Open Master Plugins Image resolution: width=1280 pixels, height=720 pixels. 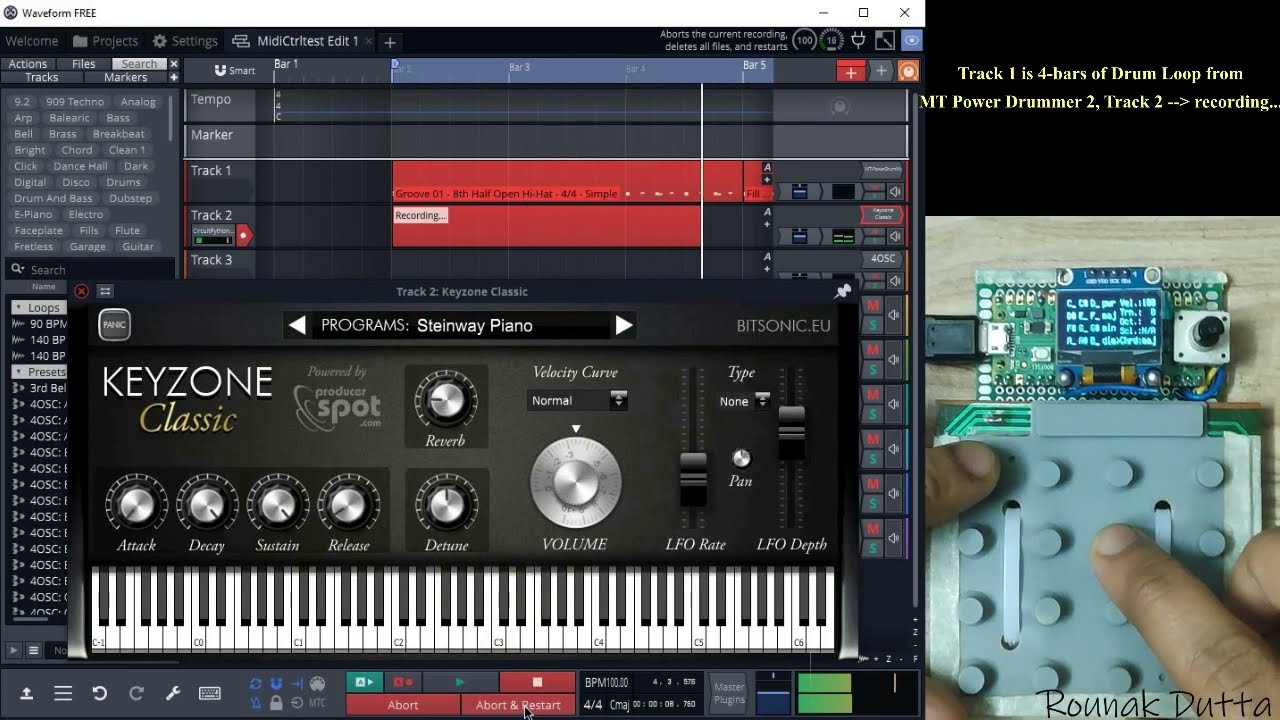point(728,693)
